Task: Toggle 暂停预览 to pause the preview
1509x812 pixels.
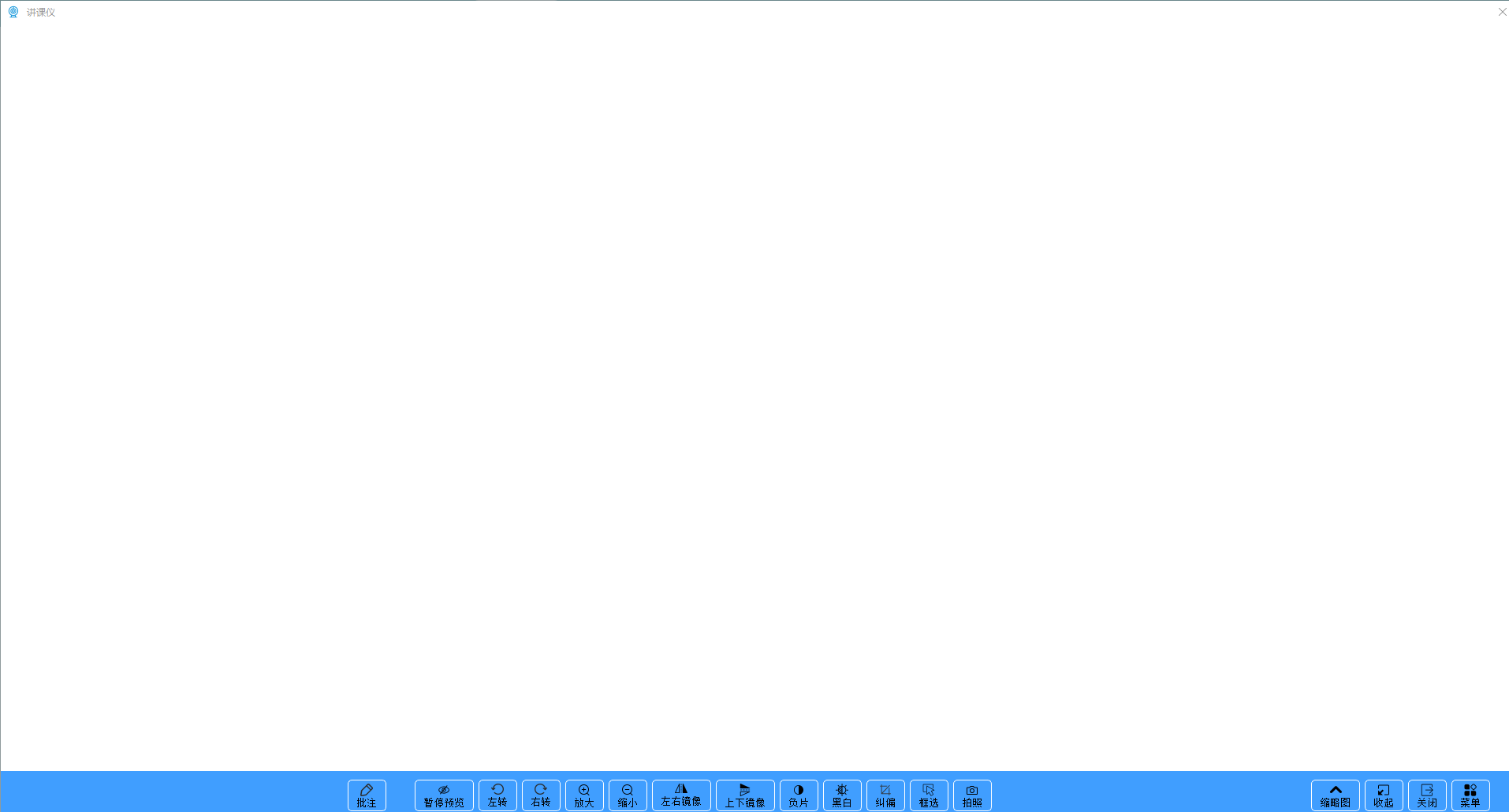Action: [444, 795]
